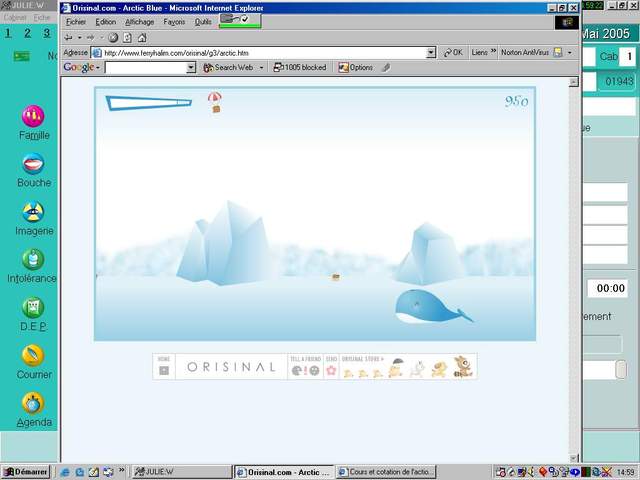Click the blue whale in the game

[433, 307]
